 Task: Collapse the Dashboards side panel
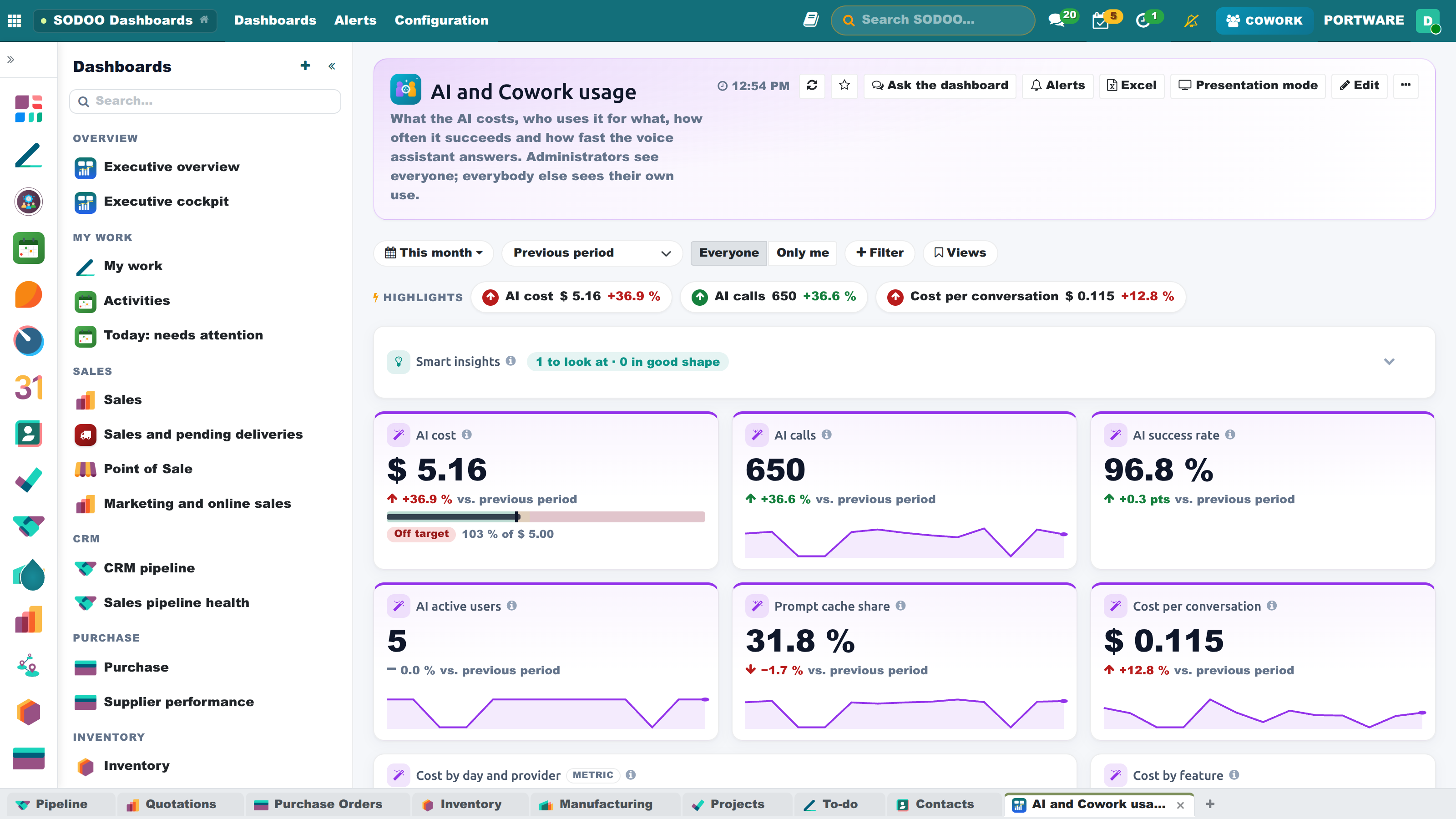(x=332, y=66)
